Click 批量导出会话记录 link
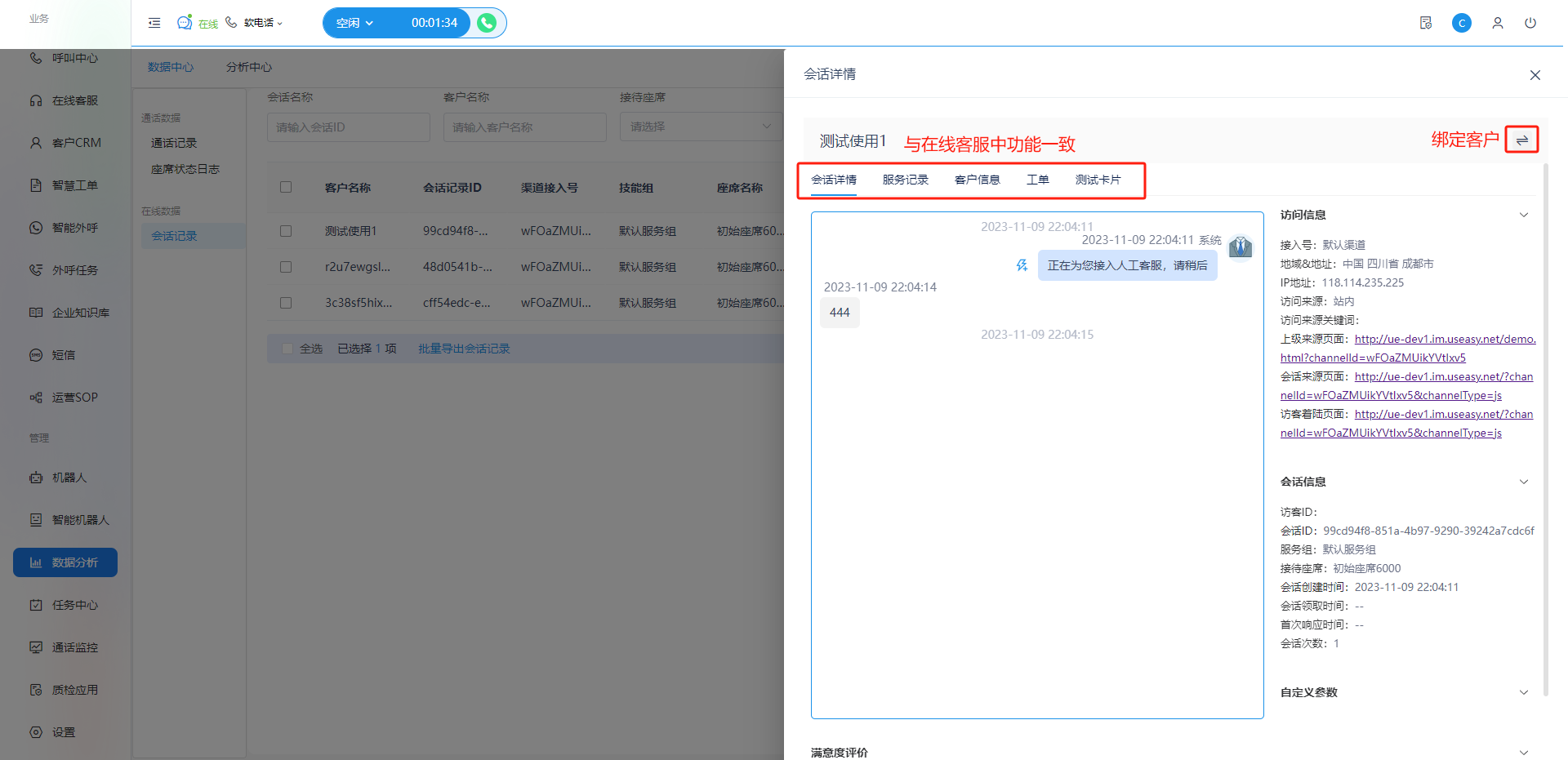Screen dimensions: 1568x760 click(464, 349)
